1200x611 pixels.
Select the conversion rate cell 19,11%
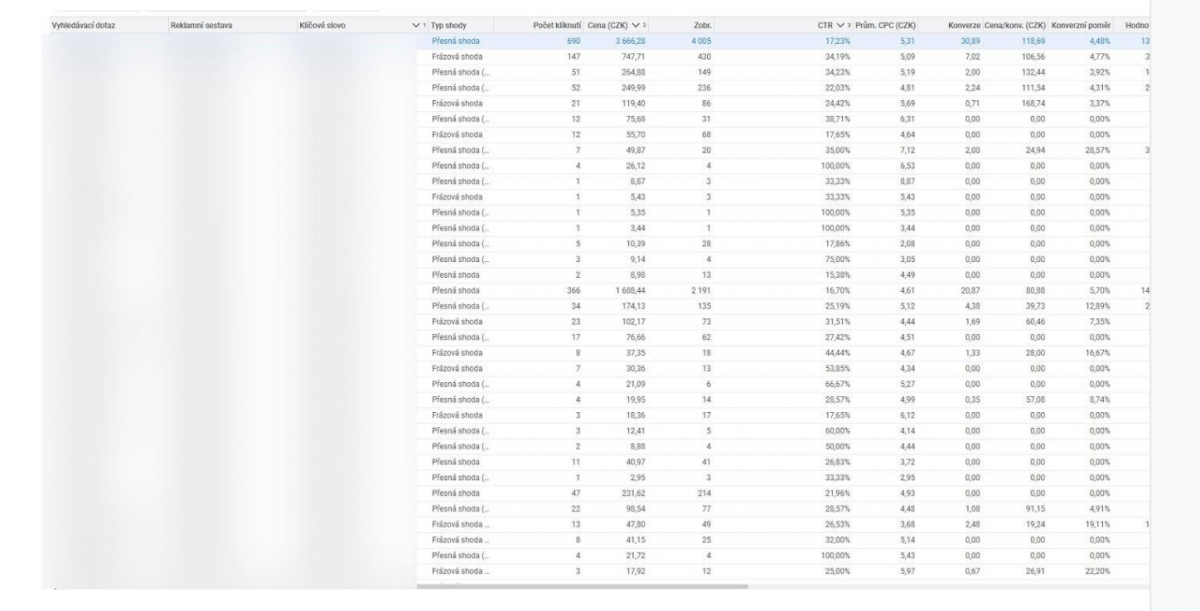1098,524
